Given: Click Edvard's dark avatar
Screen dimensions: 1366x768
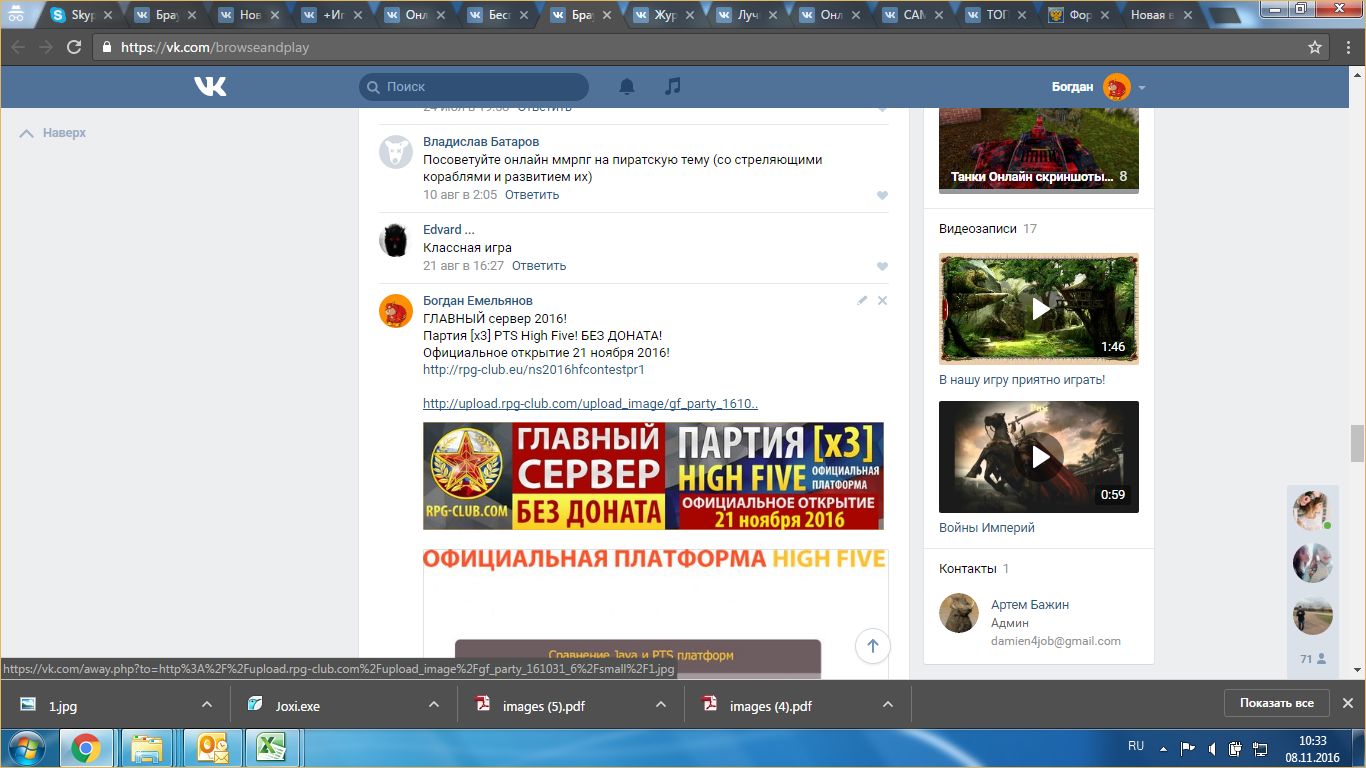Looking at the screenshot, I should coord(396,240).
